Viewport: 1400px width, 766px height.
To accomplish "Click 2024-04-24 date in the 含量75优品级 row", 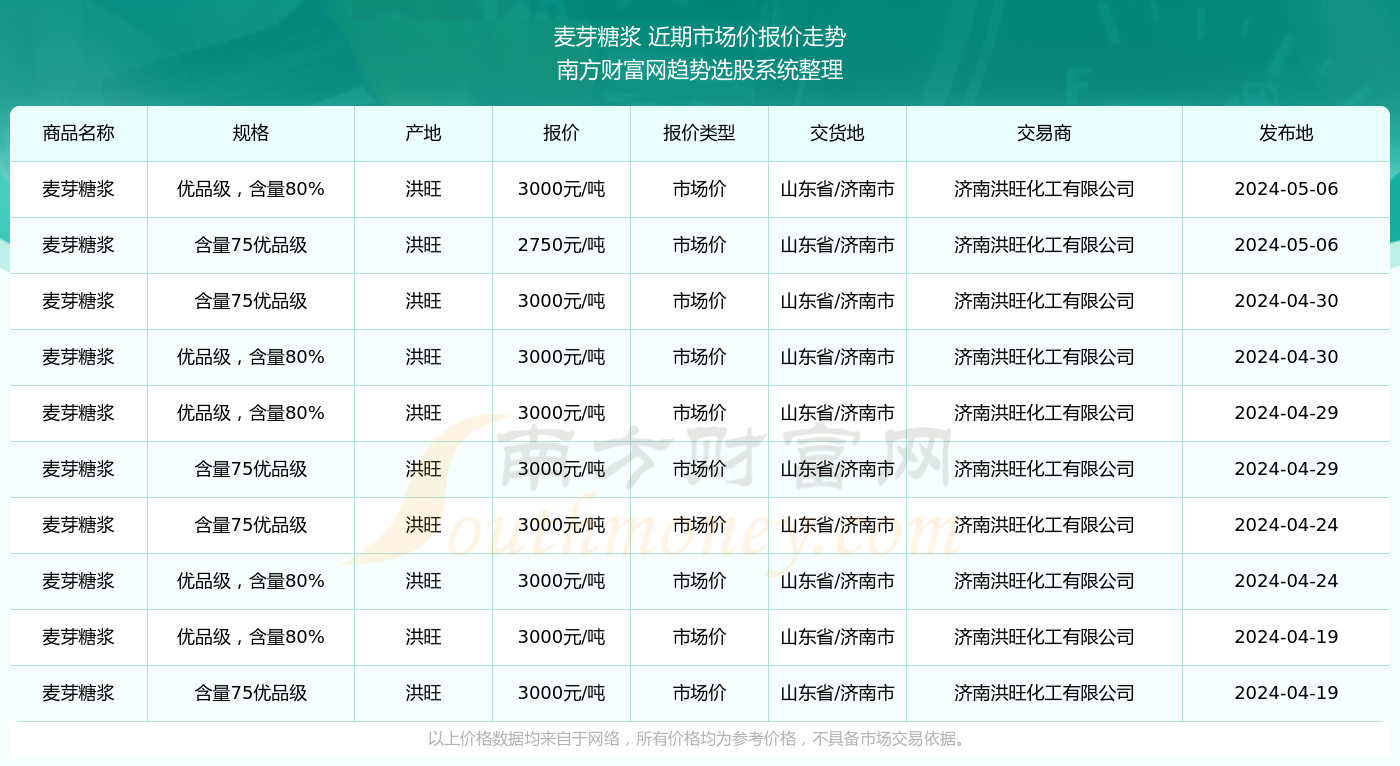I will point(1286,525).
